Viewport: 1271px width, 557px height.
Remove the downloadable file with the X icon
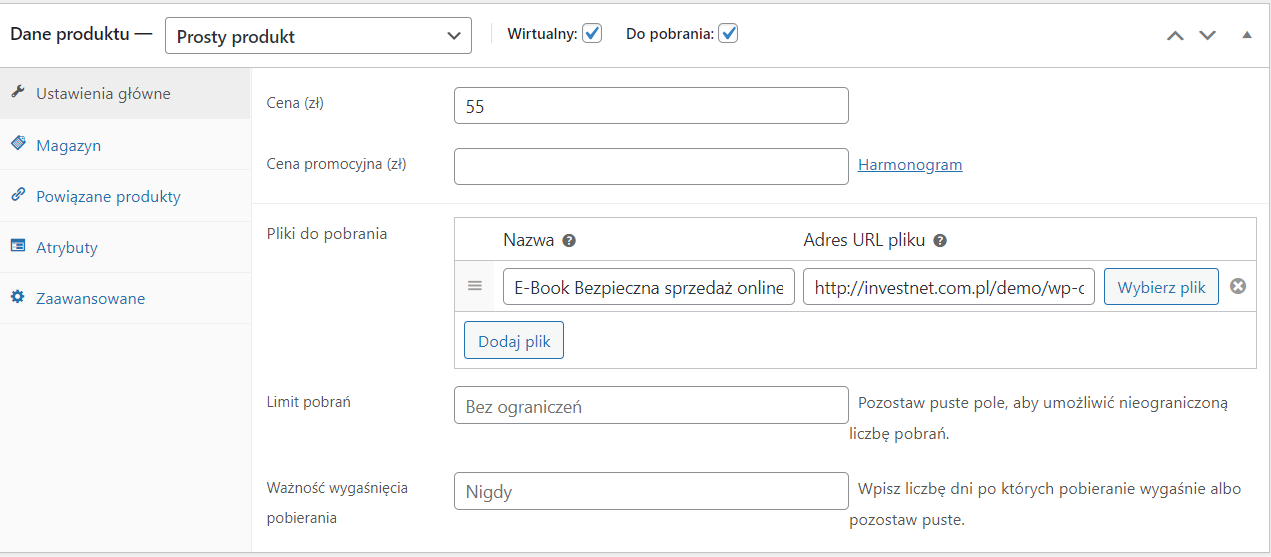[x=1238, y=287]
